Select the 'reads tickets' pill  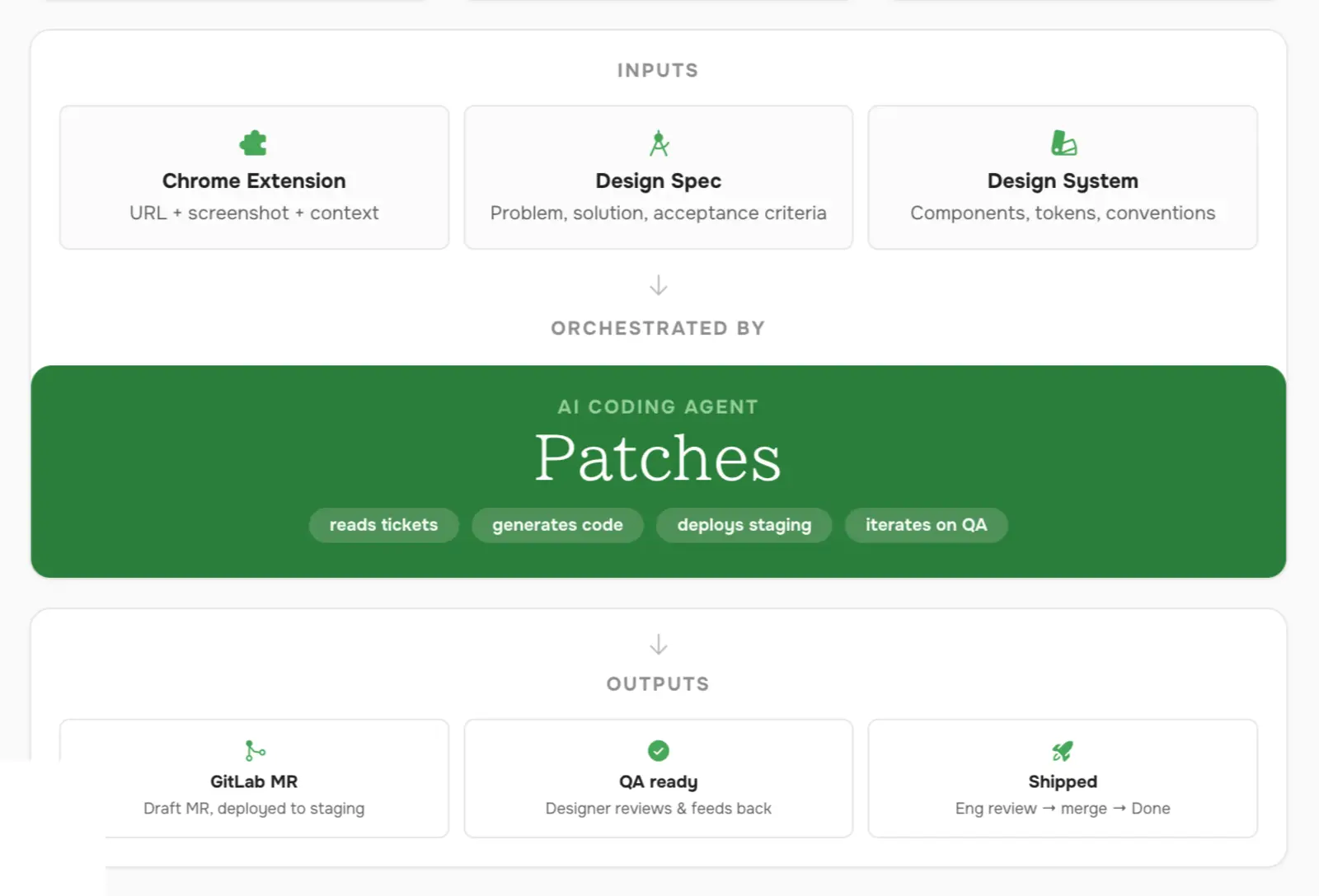pyautogui.click(x=383, y=525)
